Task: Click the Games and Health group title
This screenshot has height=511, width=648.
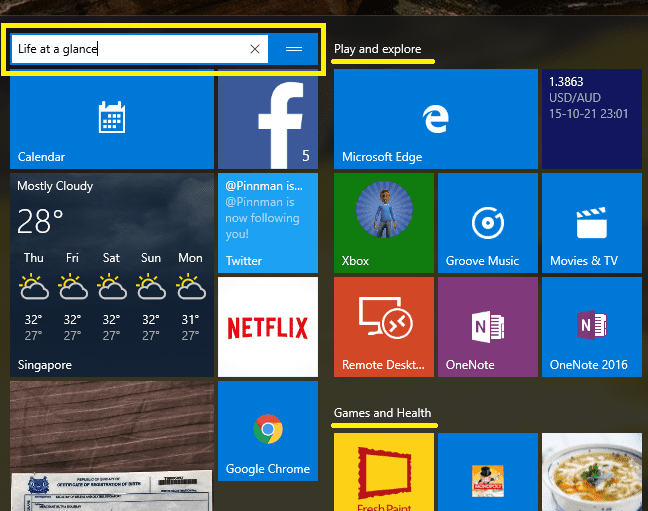Action: (x=382, y=413)
